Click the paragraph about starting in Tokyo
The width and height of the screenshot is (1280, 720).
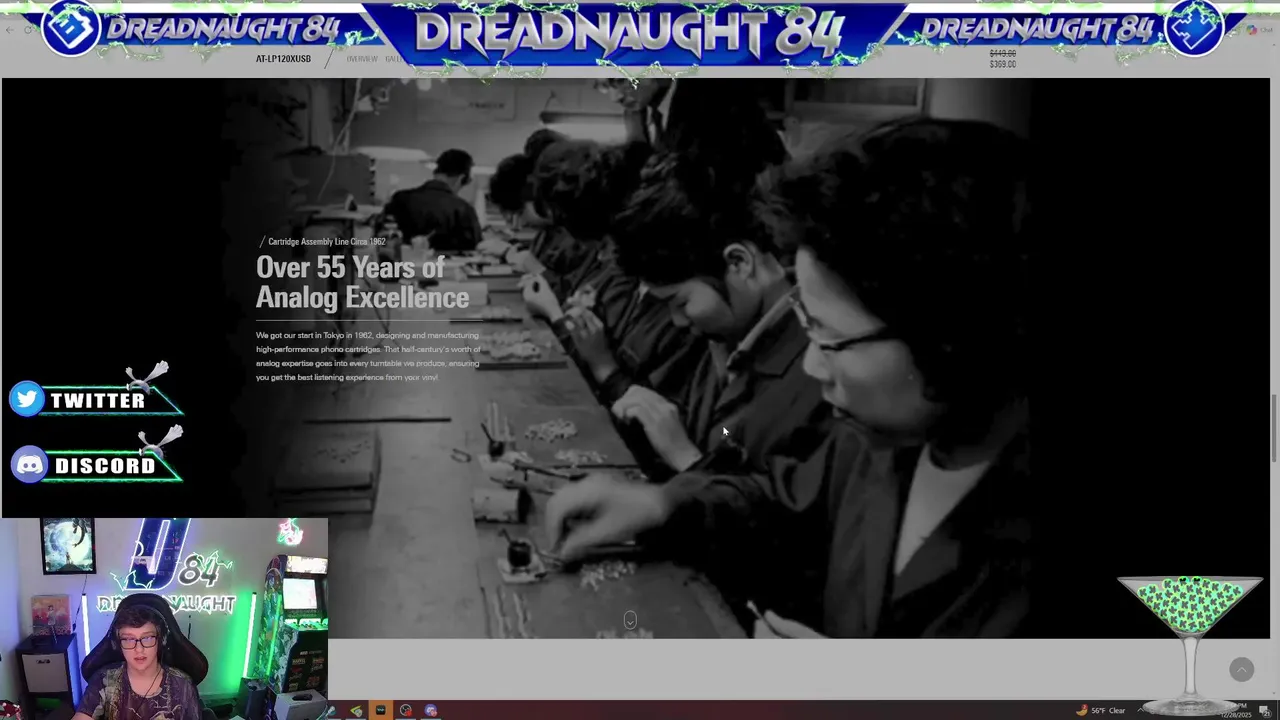coord(368,356)
